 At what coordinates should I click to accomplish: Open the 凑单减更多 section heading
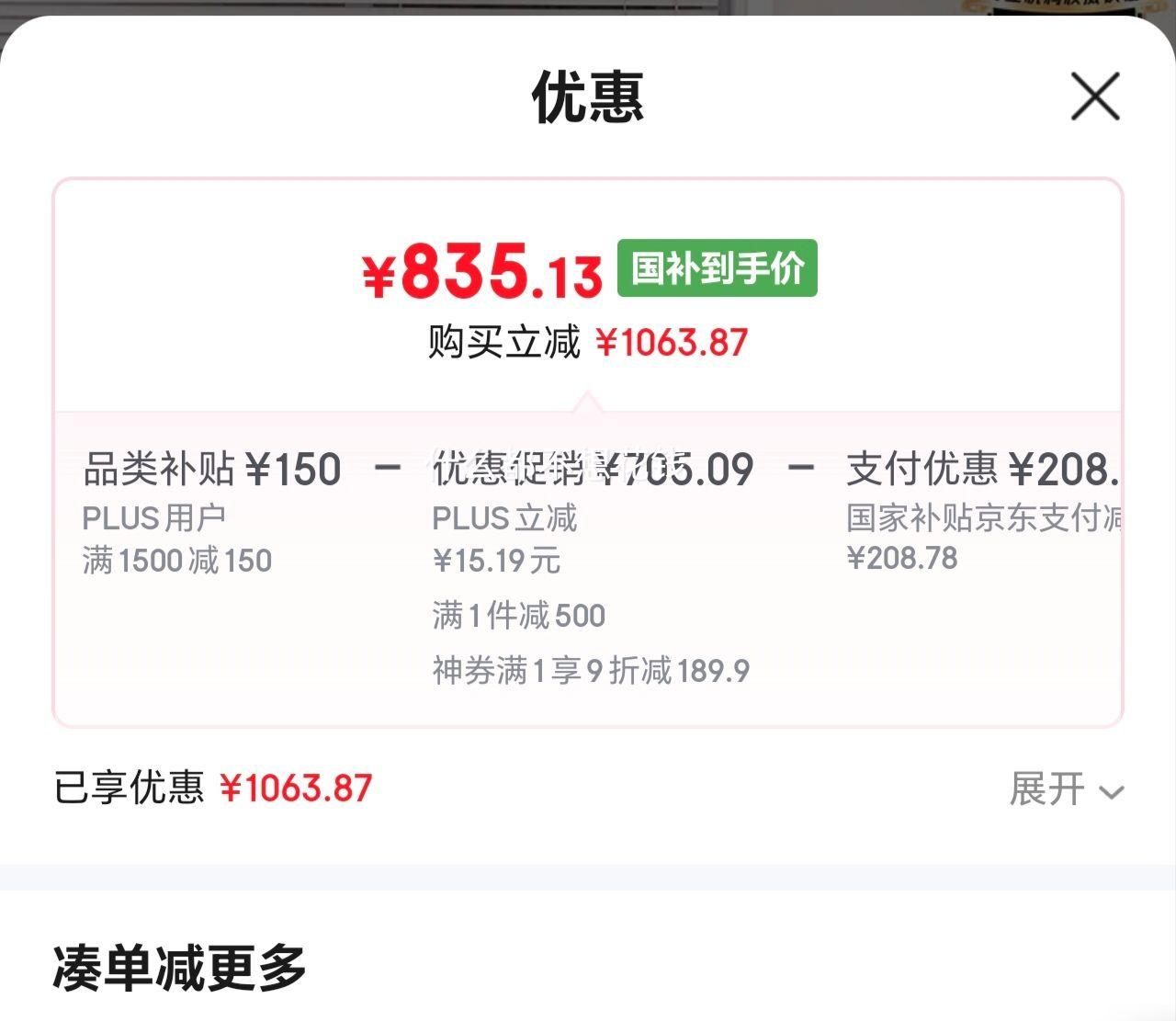pyautogui.click(x=179, y=968)
